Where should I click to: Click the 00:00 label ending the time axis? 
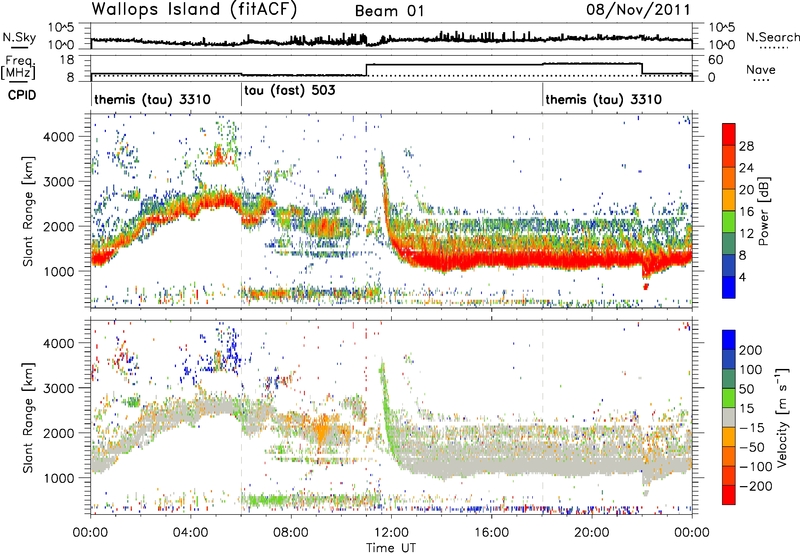[692, 533]
